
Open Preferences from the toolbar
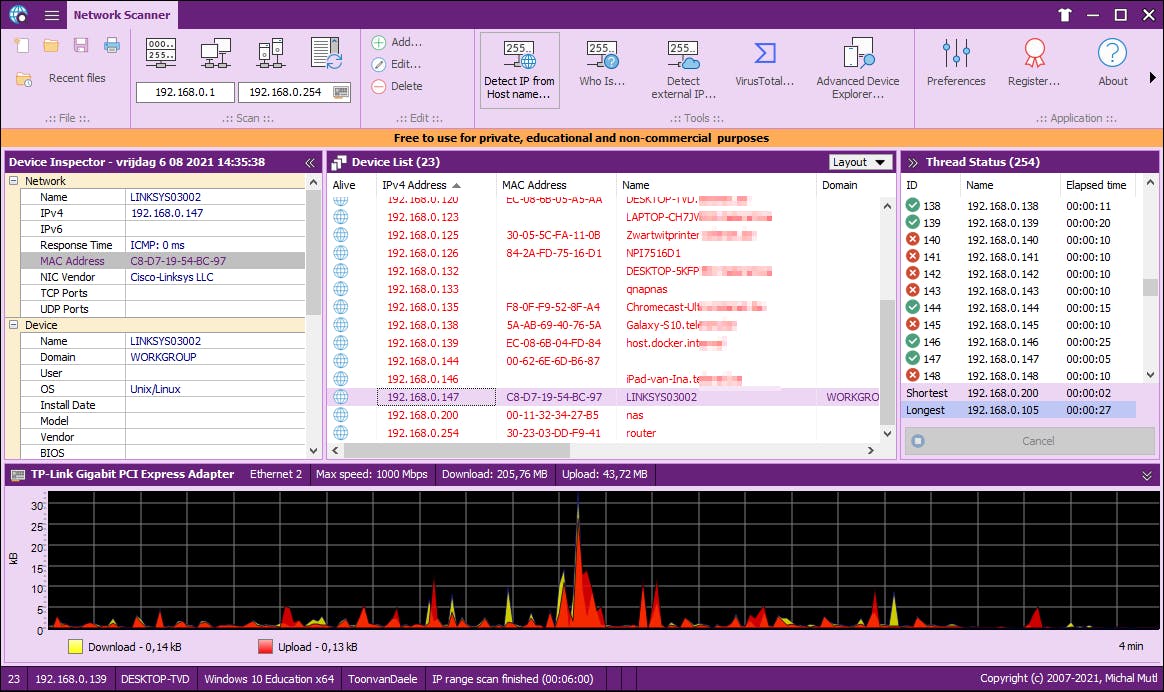(955, 63)
